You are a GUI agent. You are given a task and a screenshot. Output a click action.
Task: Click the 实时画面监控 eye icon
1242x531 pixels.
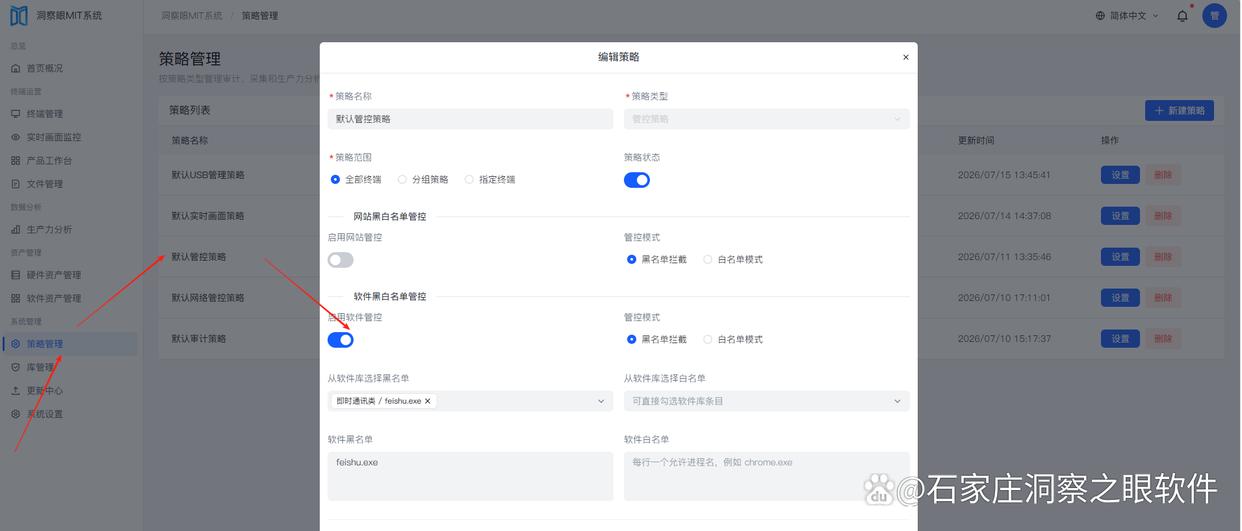tap(15, 137)
